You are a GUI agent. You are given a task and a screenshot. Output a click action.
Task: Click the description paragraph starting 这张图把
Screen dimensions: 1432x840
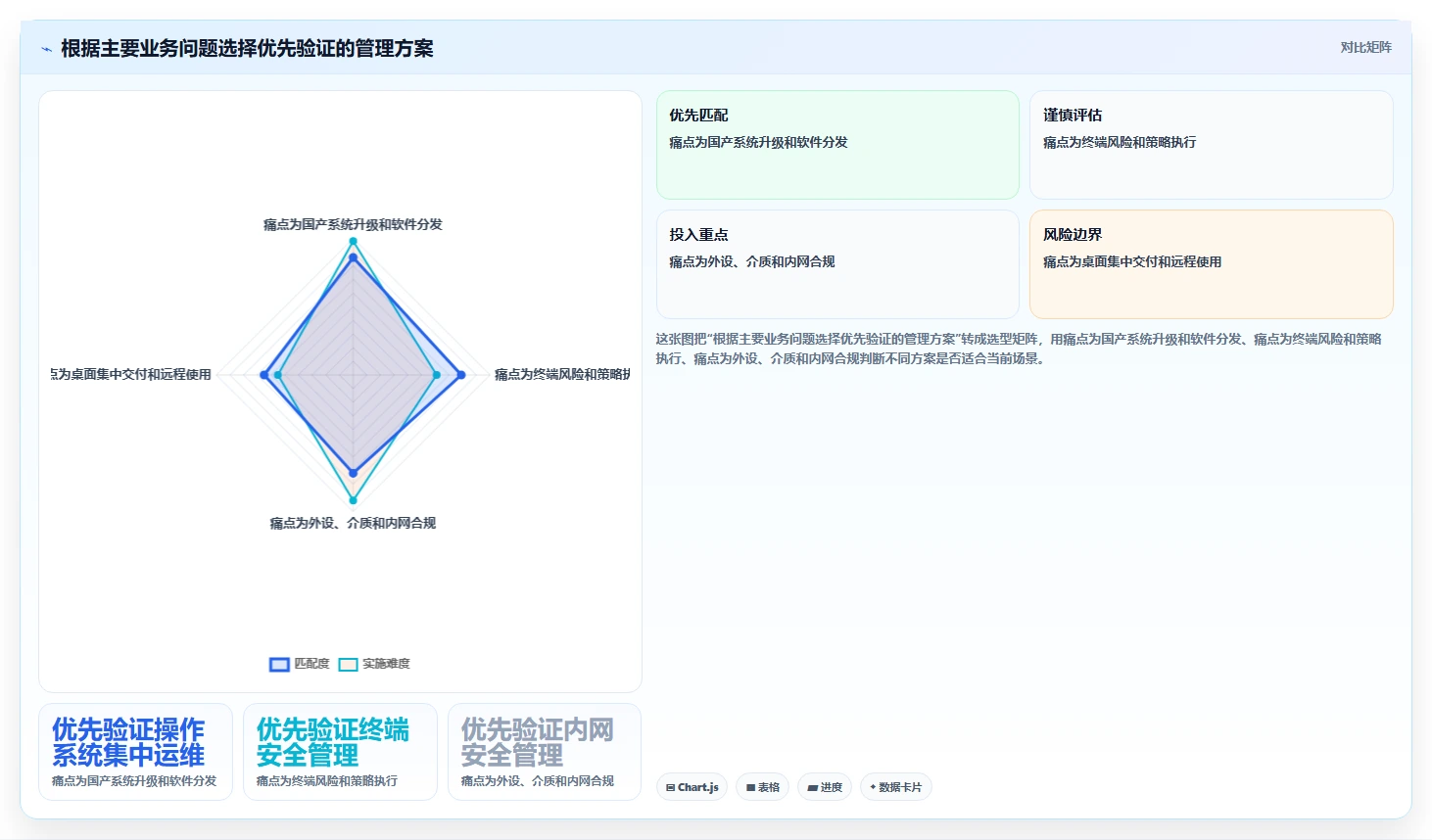pos(1019,349)
